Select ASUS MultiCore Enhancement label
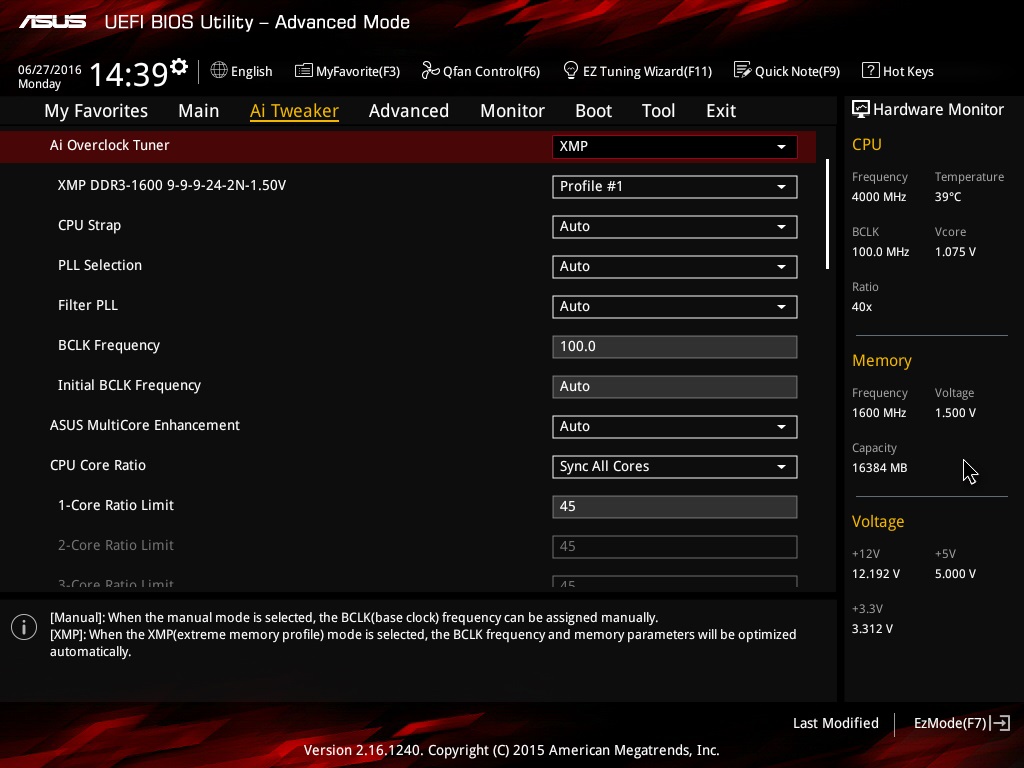1024x768 pixels. coord(145,425)
